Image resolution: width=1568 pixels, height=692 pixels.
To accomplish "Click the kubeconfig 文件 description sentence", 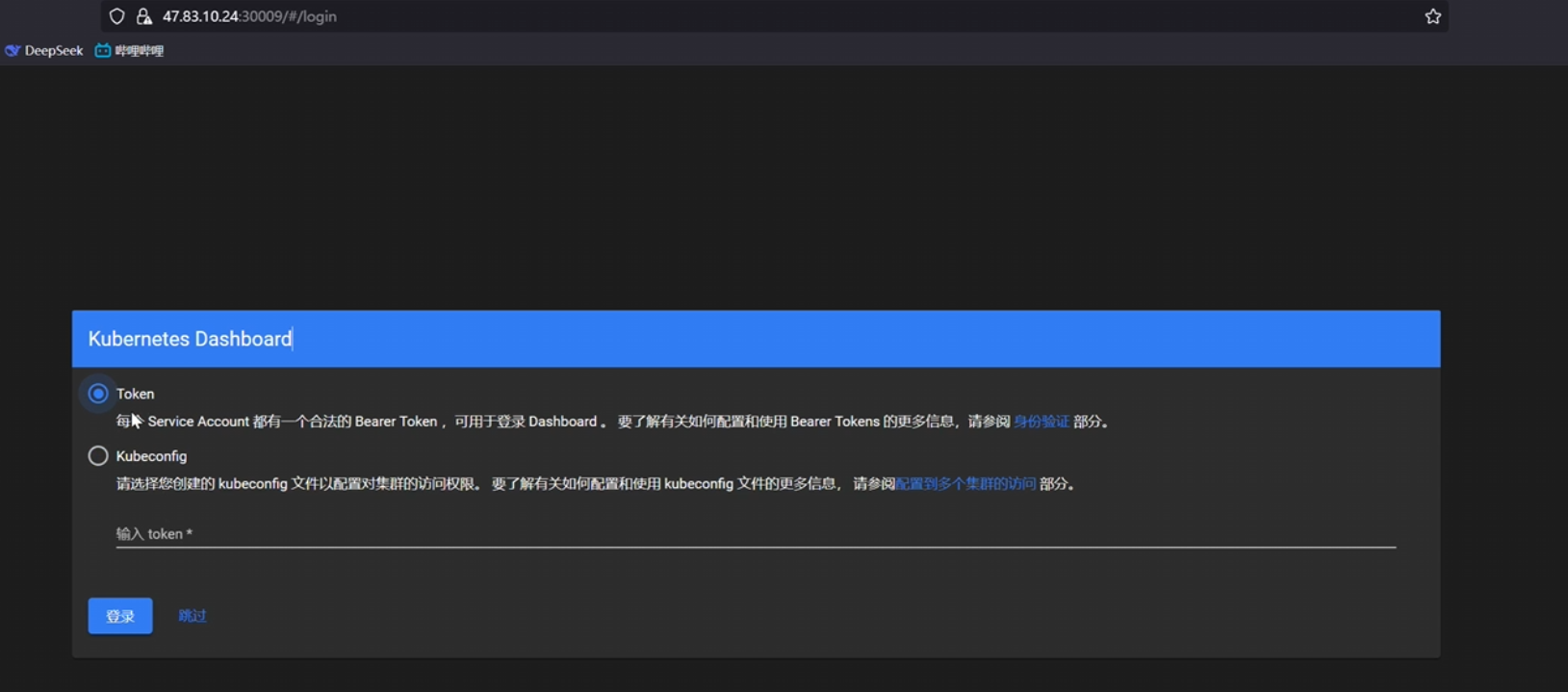I will pyautogui.click(x=596, y=484).
